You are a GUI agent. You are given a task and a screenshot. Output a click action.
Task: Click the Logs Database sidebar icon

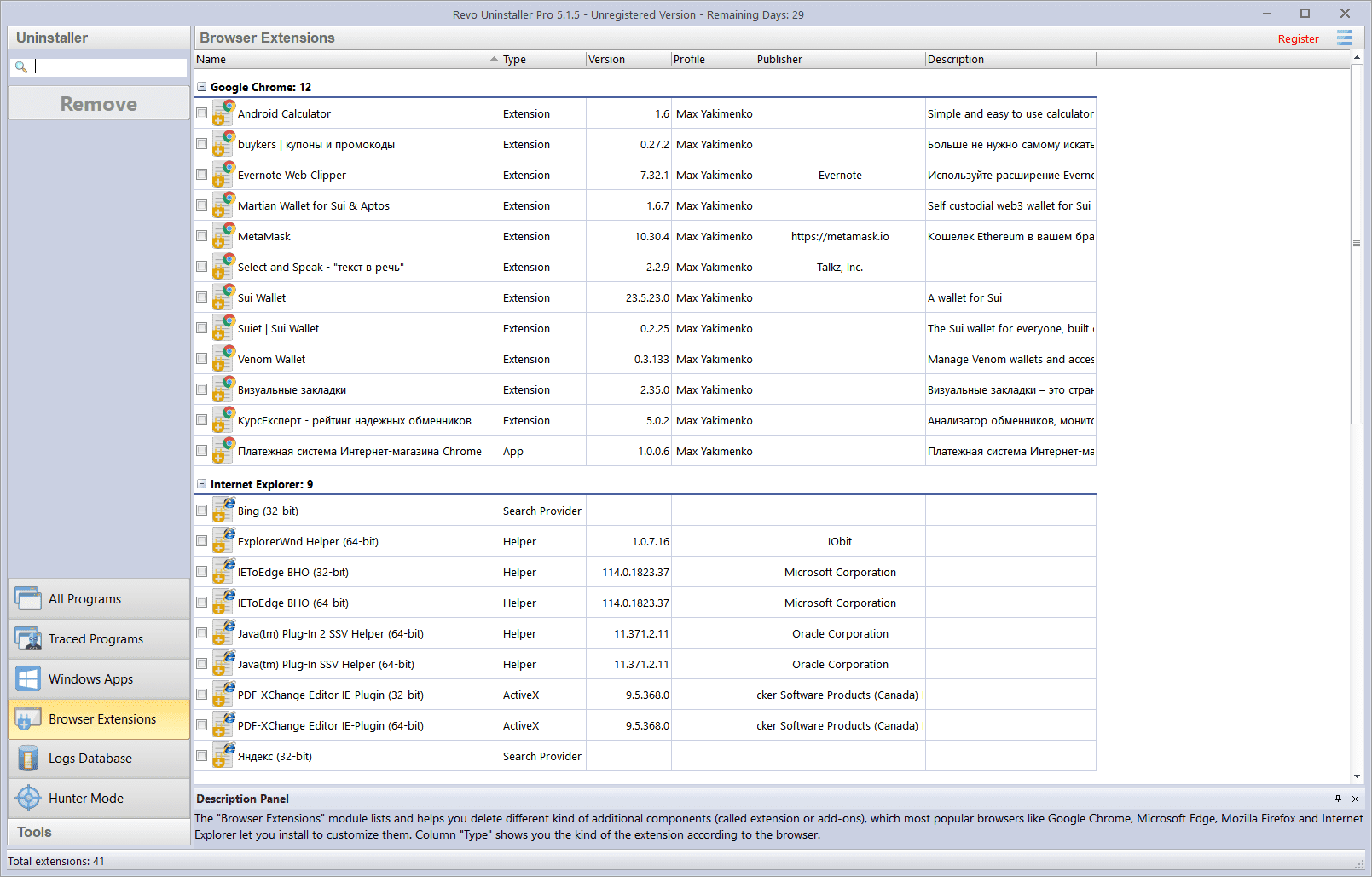28,758
